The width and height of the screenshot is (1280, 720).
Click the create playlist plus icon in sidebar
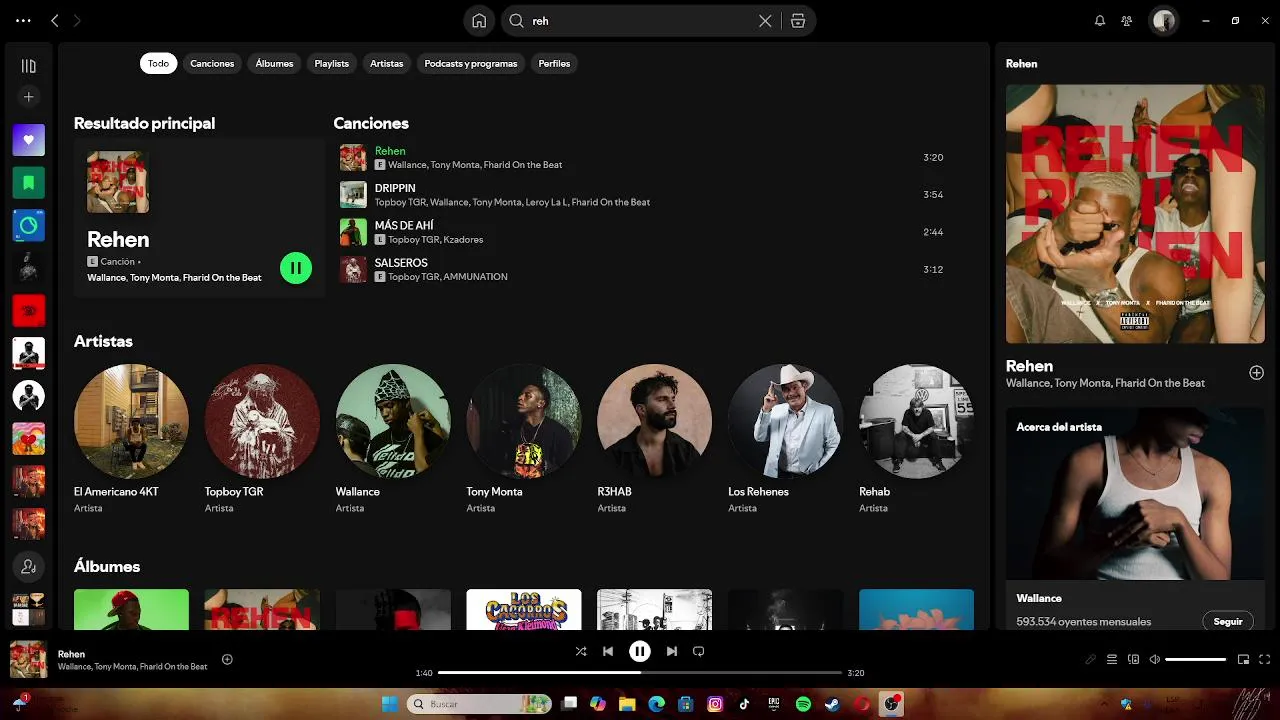pos(28,97)
